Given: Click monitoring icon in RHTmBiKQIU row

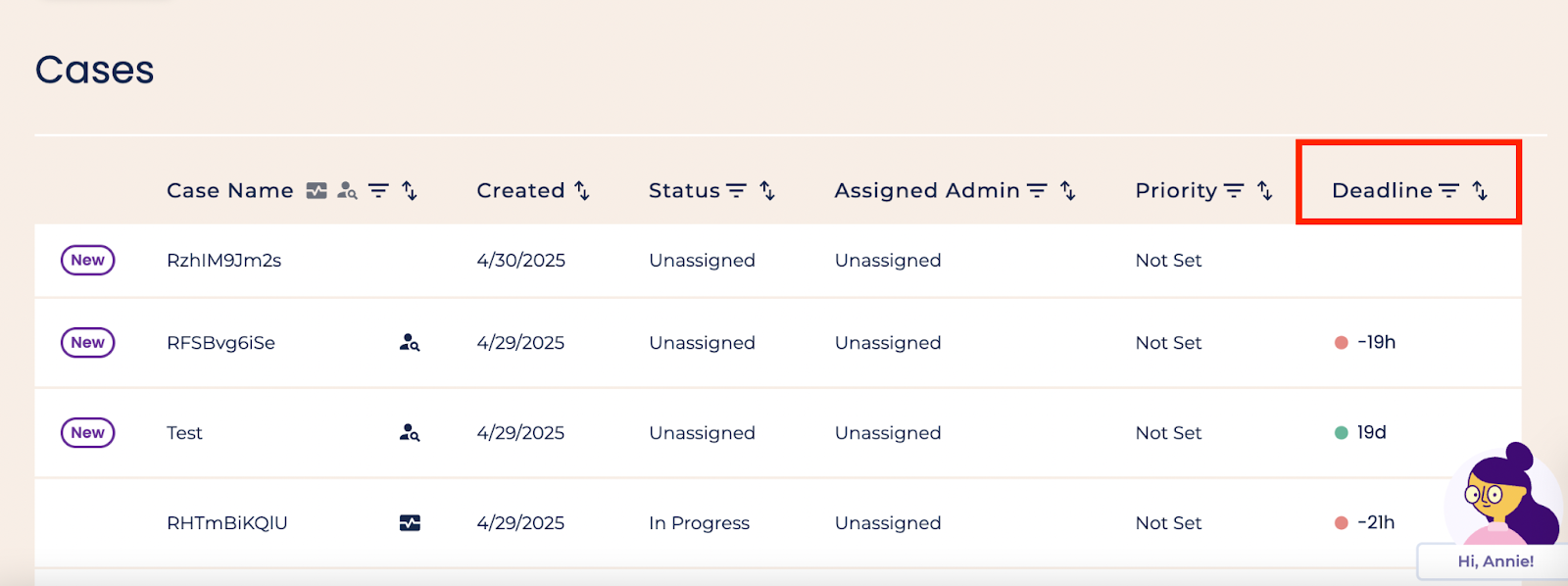Looking at the screenshot, I should [410, 523].
